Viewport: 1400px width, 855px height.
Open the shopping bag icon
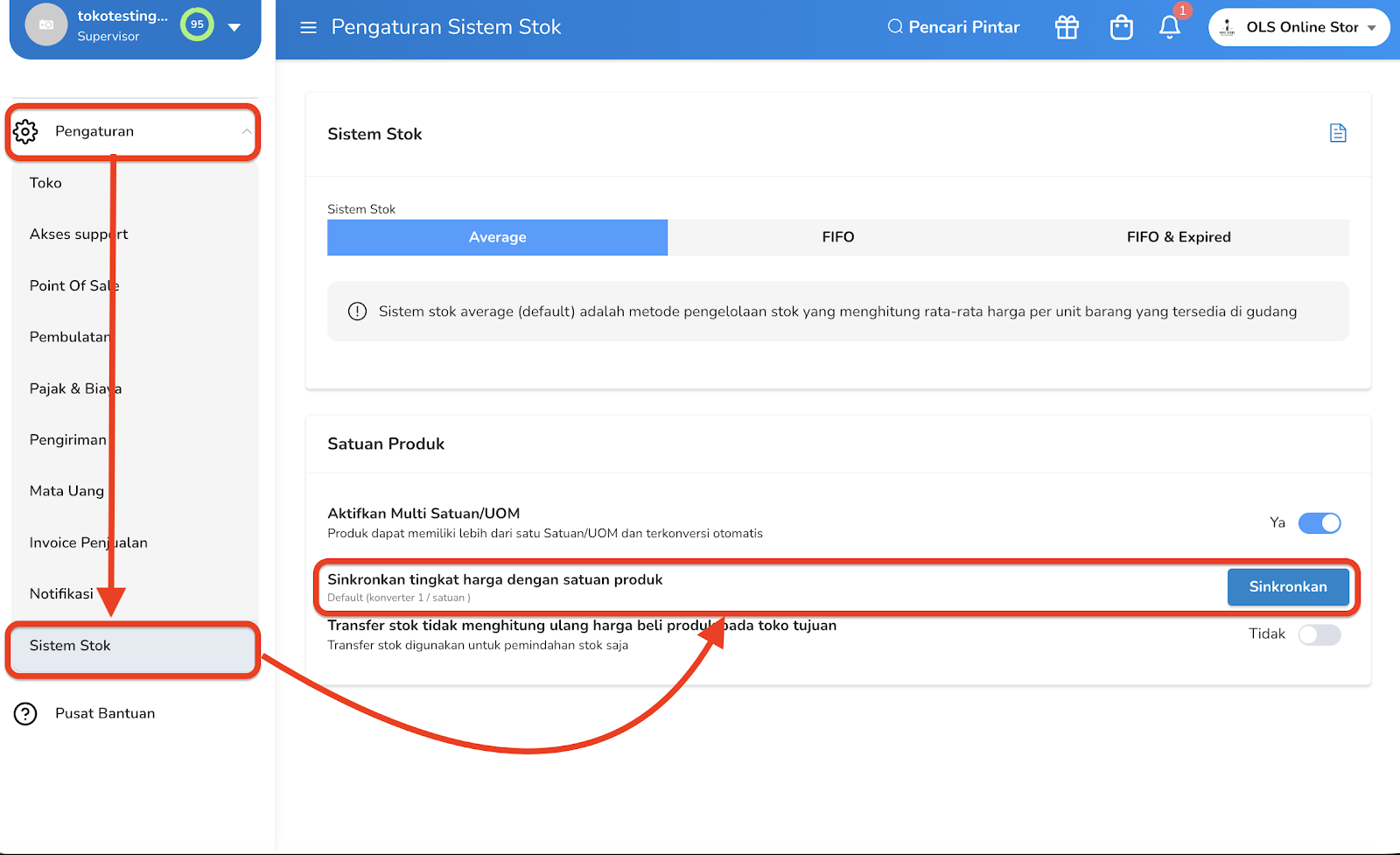1121,28
